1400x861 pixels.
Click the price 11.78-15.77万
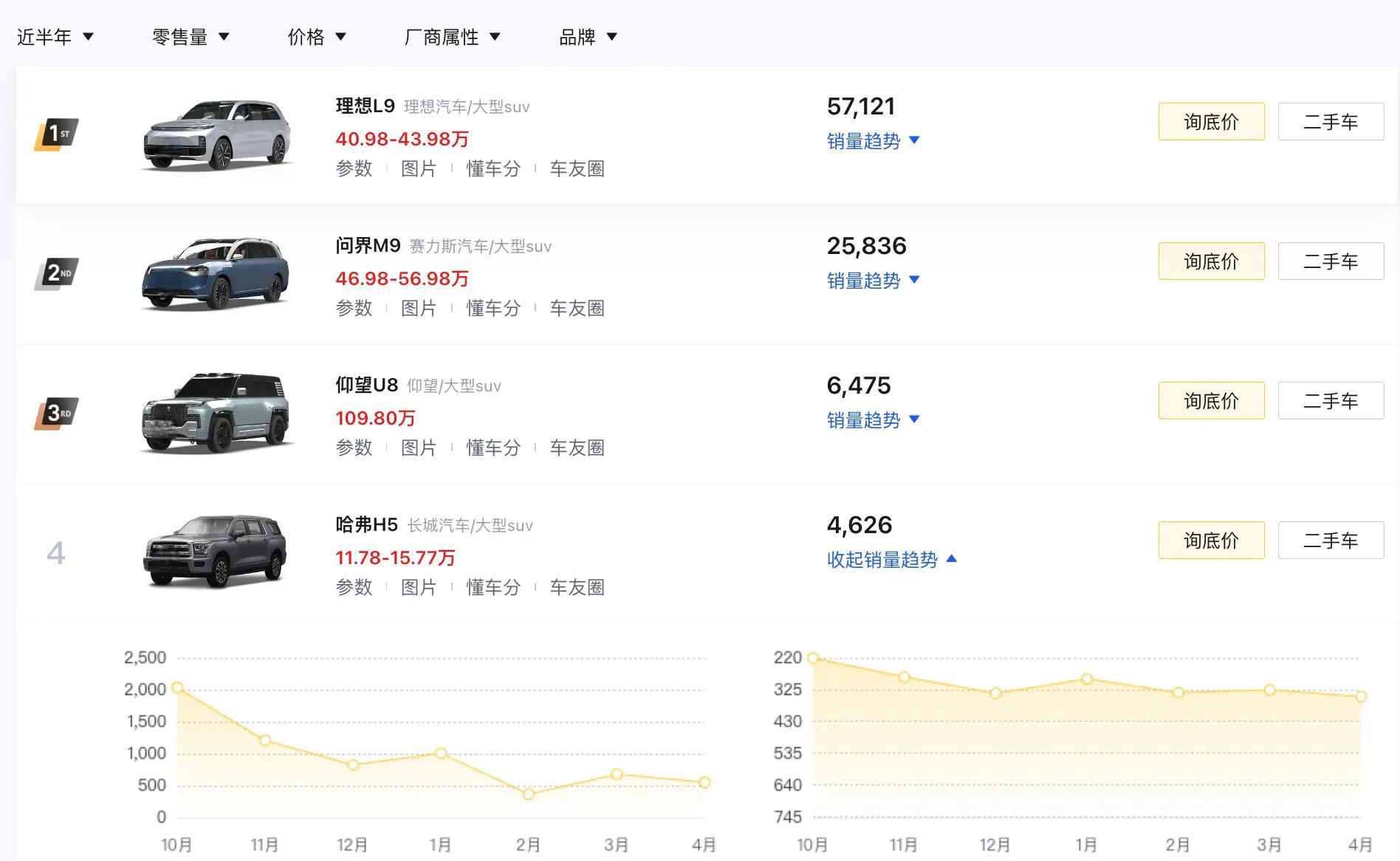[395, 558]
